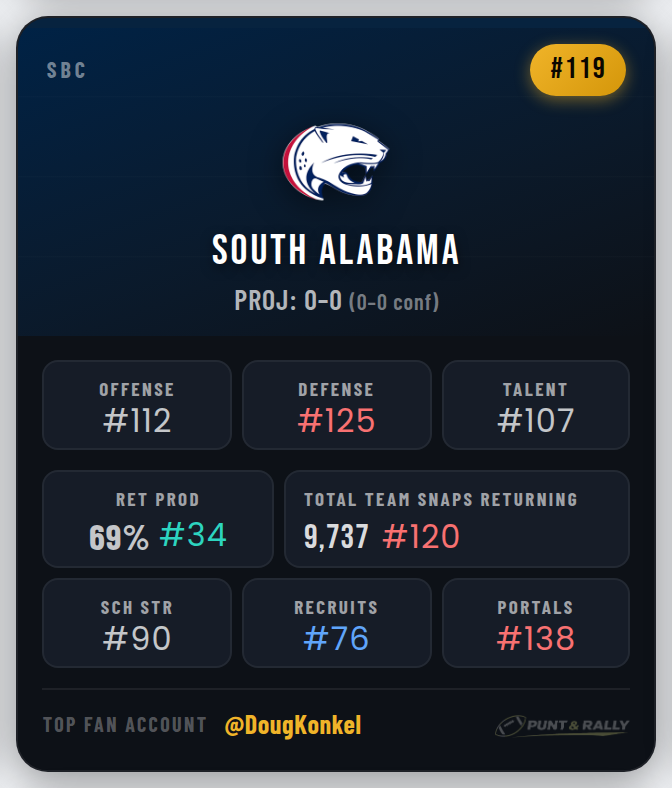Select the Defense #125 stat card

point(336,405)
